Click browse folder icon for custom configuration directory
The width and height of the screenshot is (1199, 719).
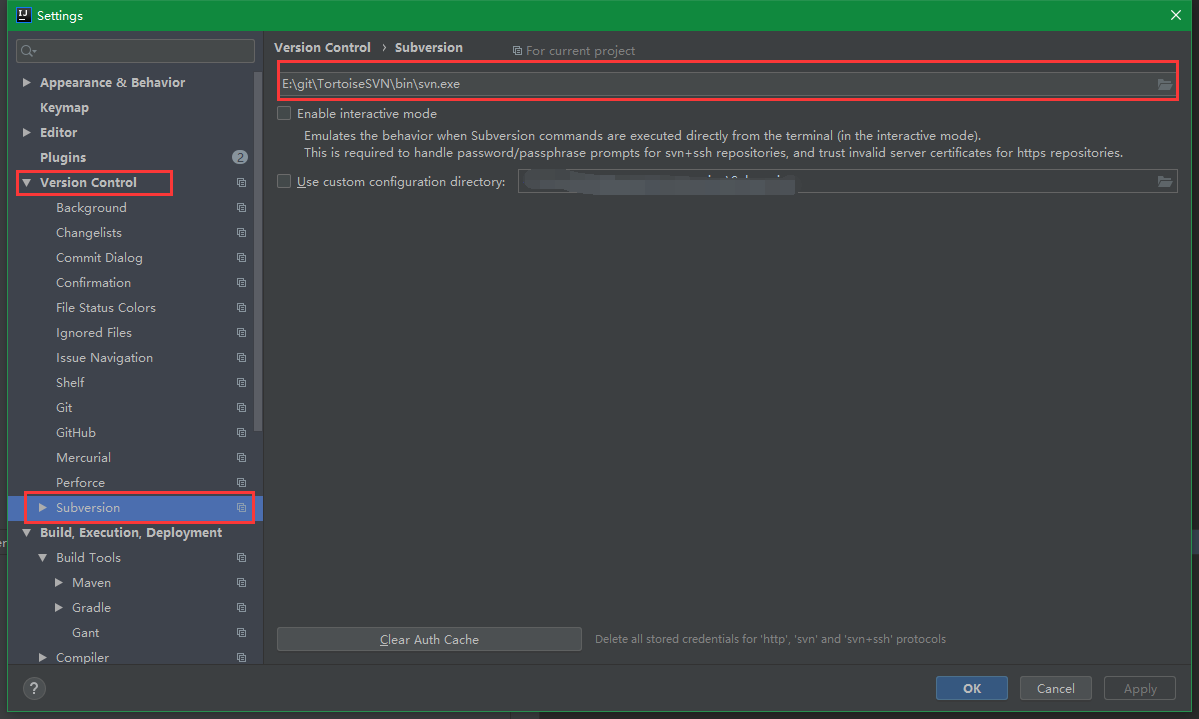point(1164,181)
